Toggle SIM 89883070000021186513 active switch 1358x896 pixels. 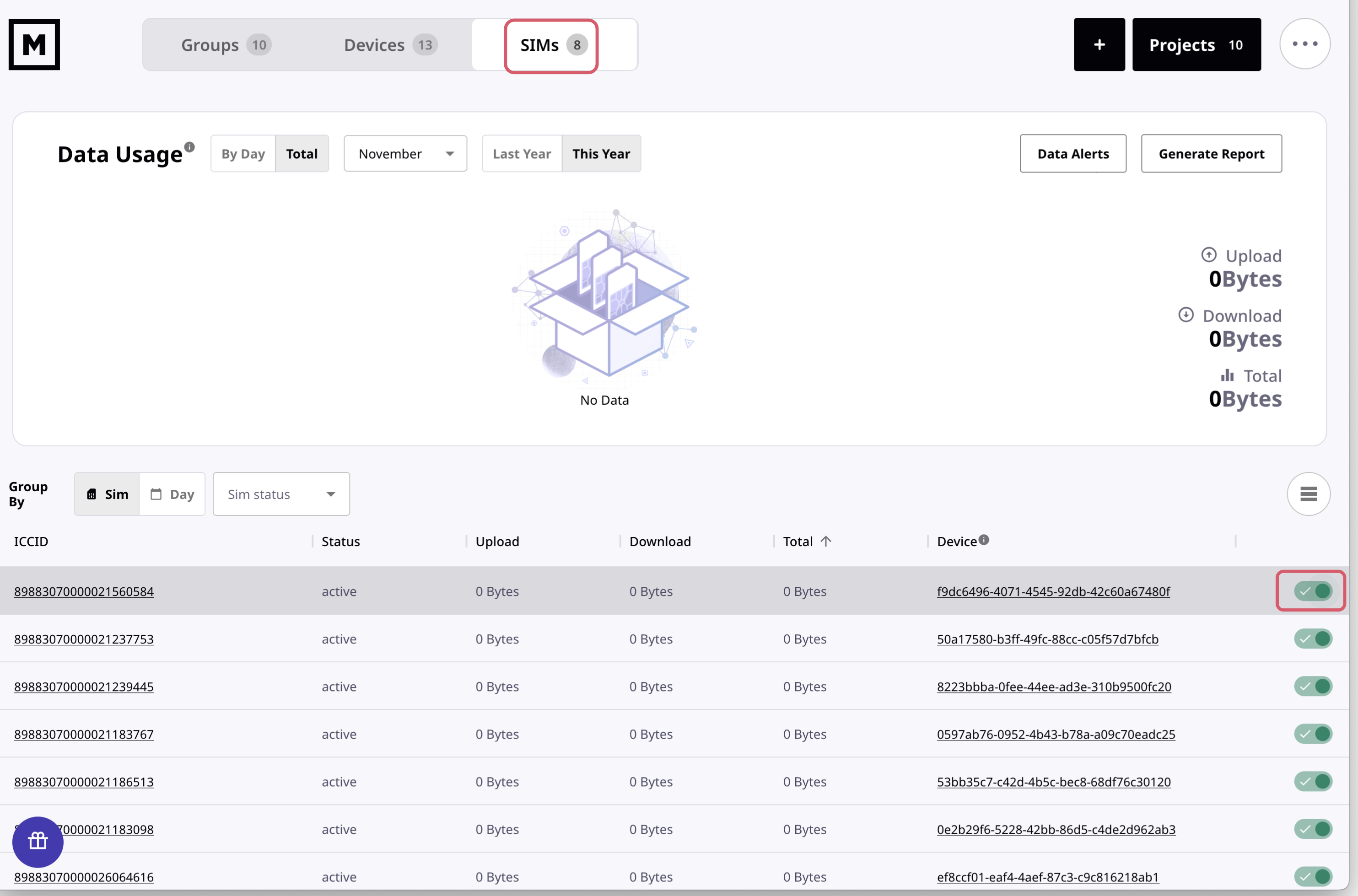tap(1313, 781)
